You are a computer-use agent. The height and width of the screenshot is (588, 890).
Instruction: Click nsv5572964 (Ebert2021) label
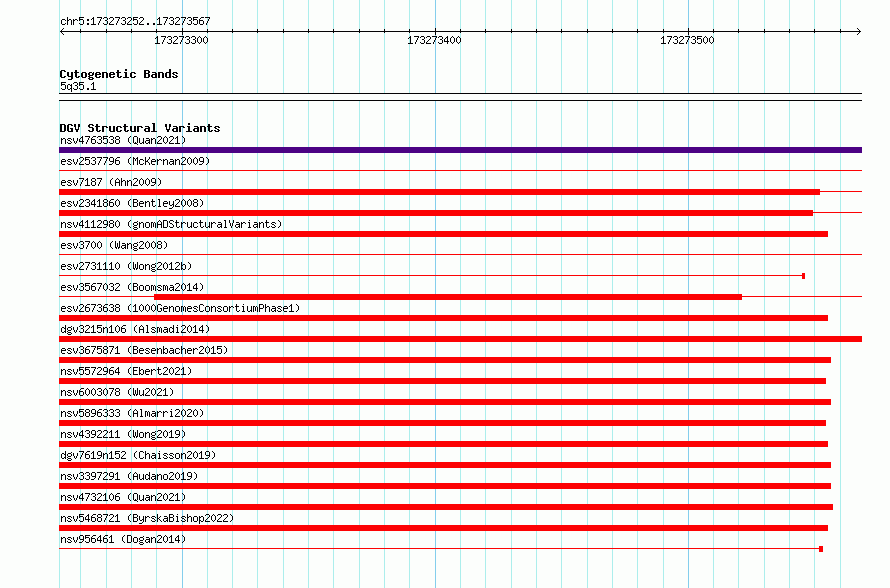126,371
